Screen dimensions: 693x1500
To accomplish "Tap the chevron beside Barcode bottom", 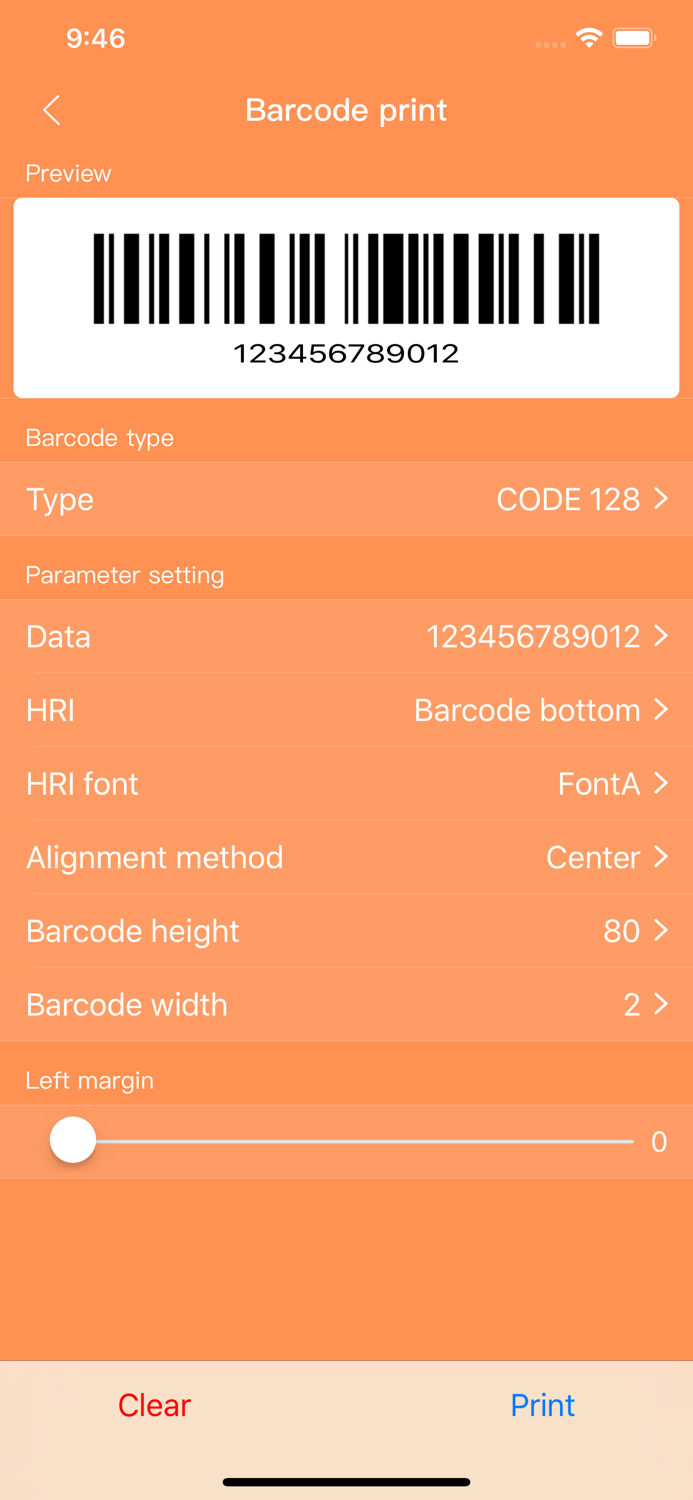I will tap(661, 710).
